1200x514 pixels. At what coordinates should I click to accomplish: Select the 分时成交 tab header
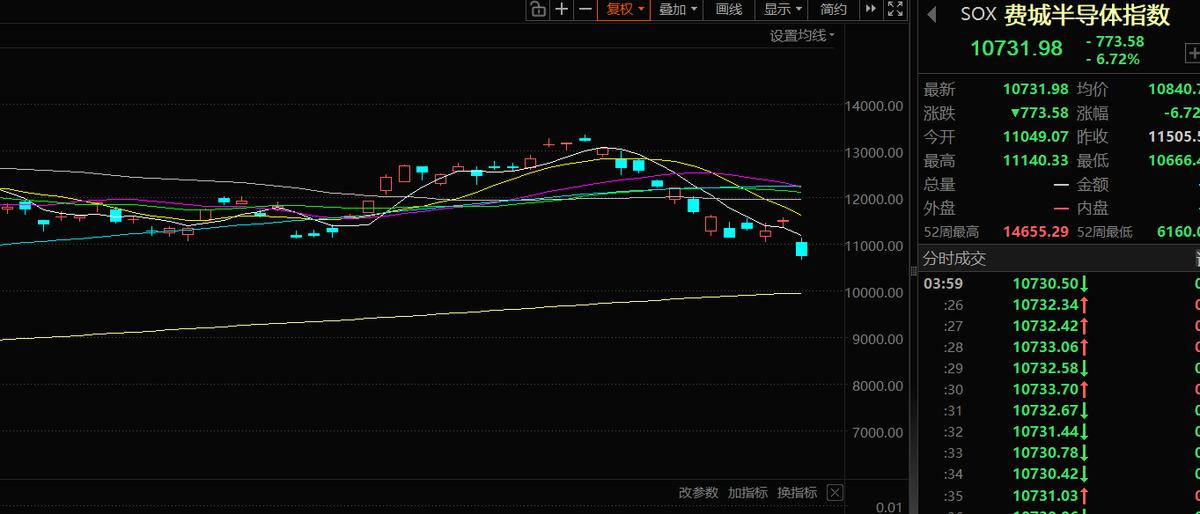954,258
